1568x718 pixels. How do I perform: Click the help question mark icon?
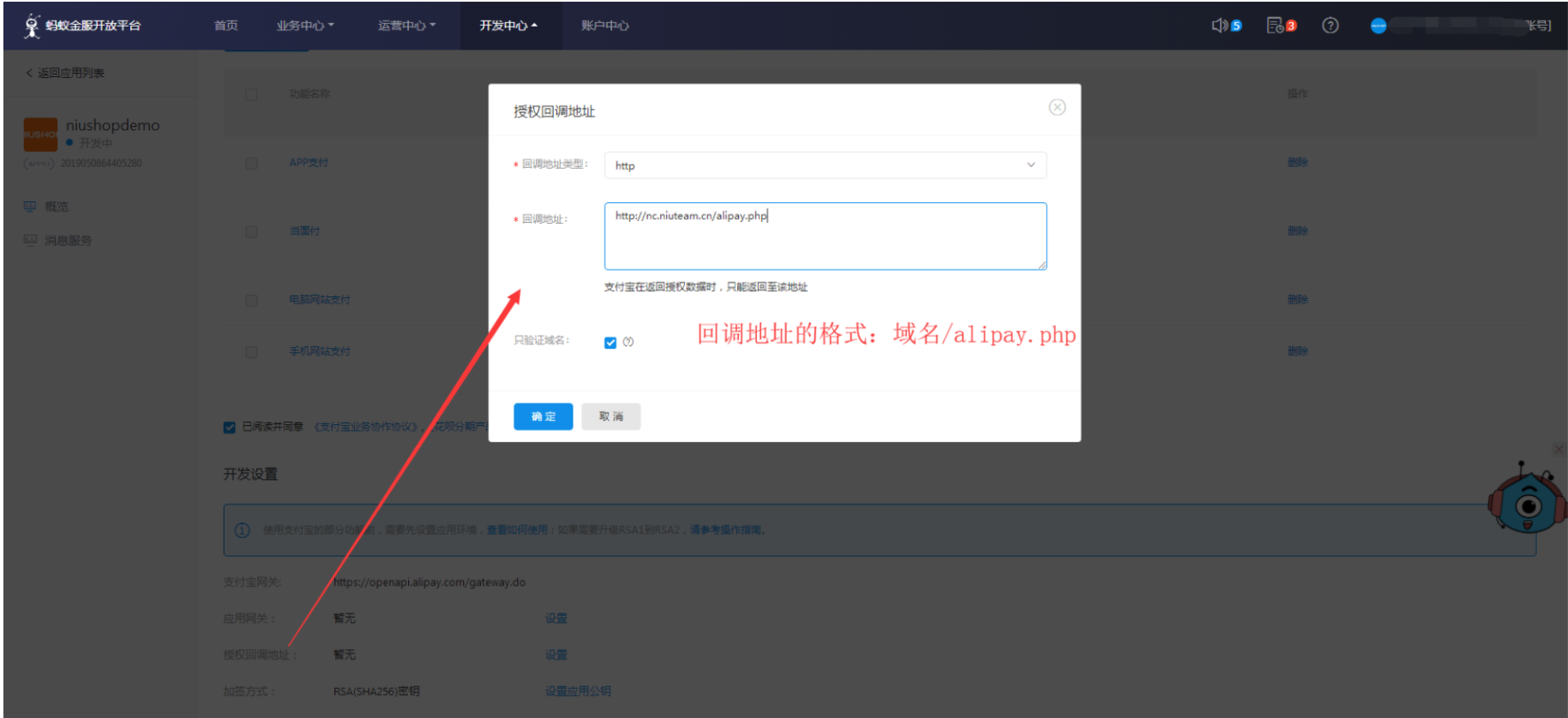pyautogui.click(x=1331, y=26)
